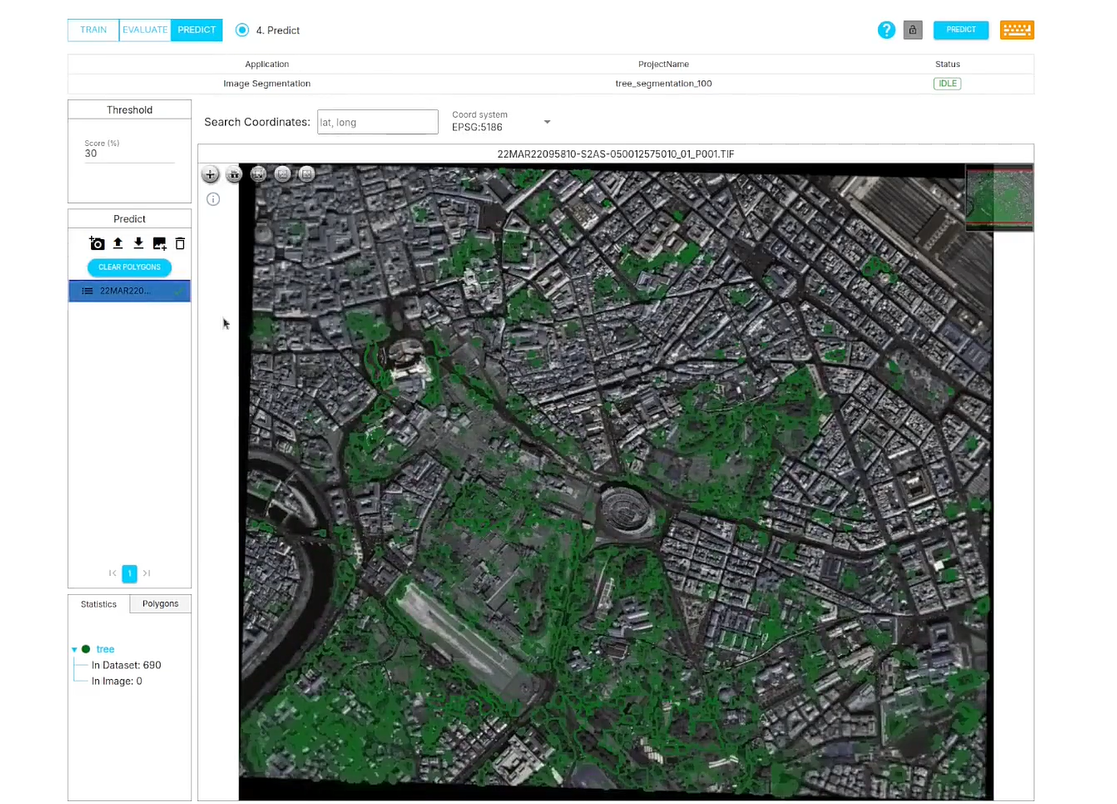
Task: Collapse the tree class in Statistics
Action: coord(73,649)
